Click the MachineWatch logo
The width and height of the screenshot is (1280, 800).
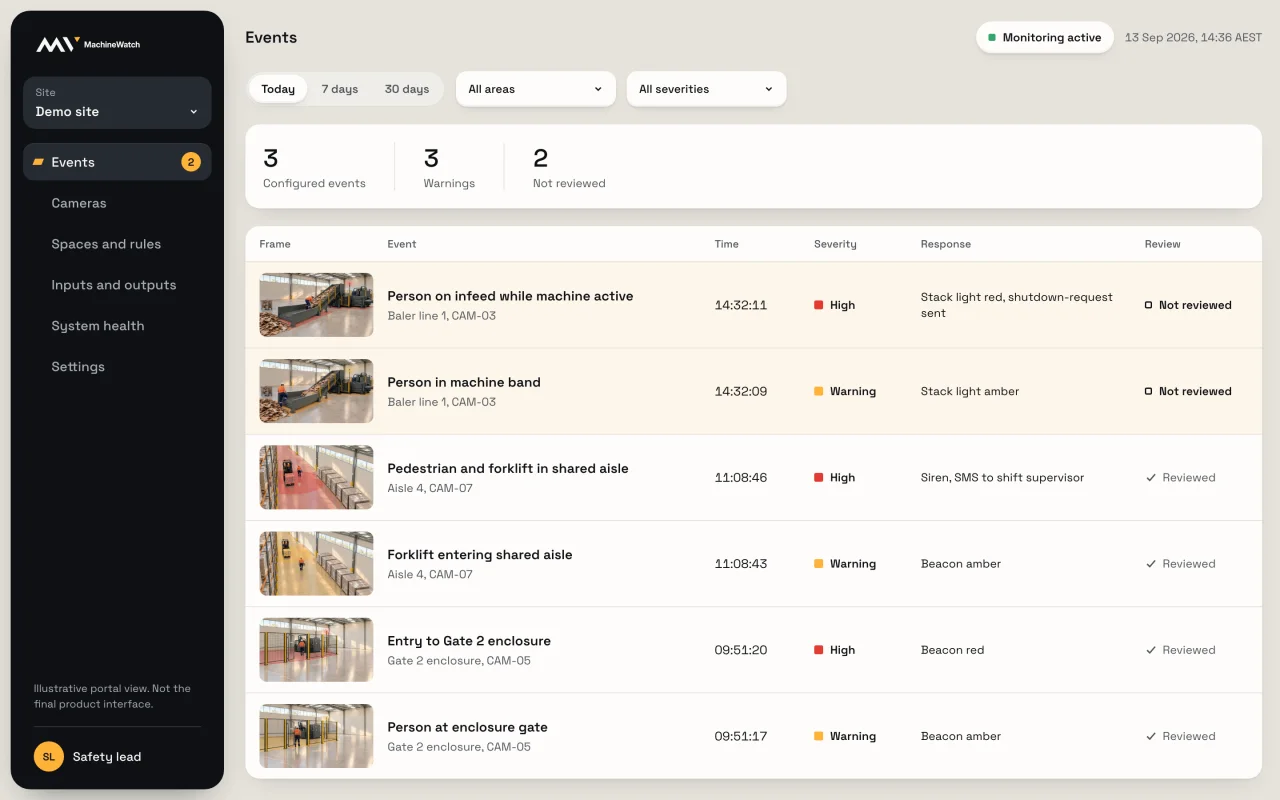89,44
